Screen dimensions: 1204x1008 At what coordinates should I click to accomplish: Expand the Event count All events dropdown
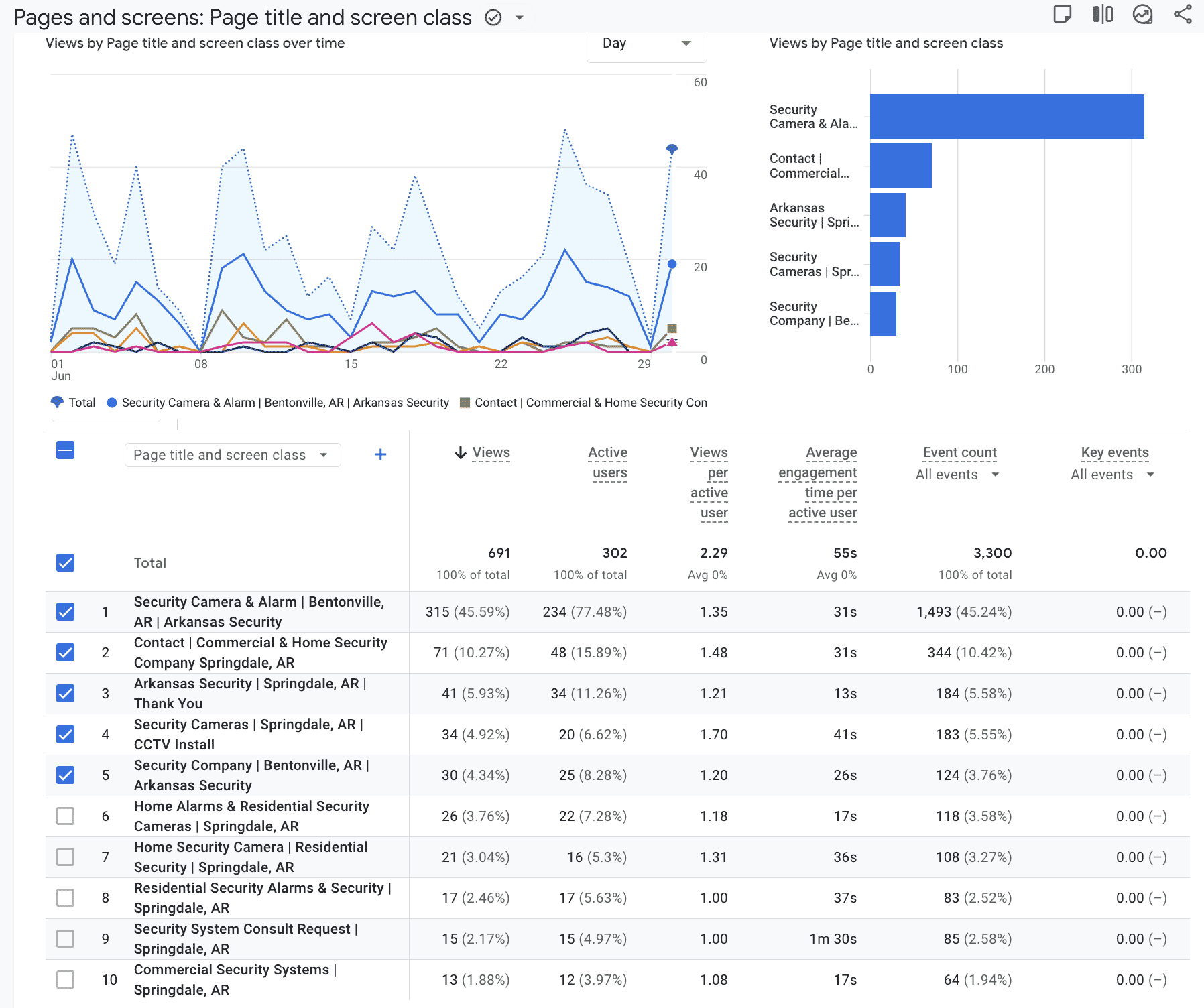click(957, 475)
